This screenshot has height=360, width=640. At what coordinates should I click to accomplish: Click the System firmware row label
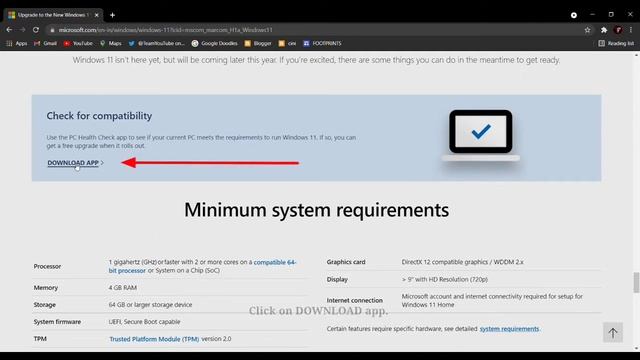pyautogui.click(x=57, y=322)
